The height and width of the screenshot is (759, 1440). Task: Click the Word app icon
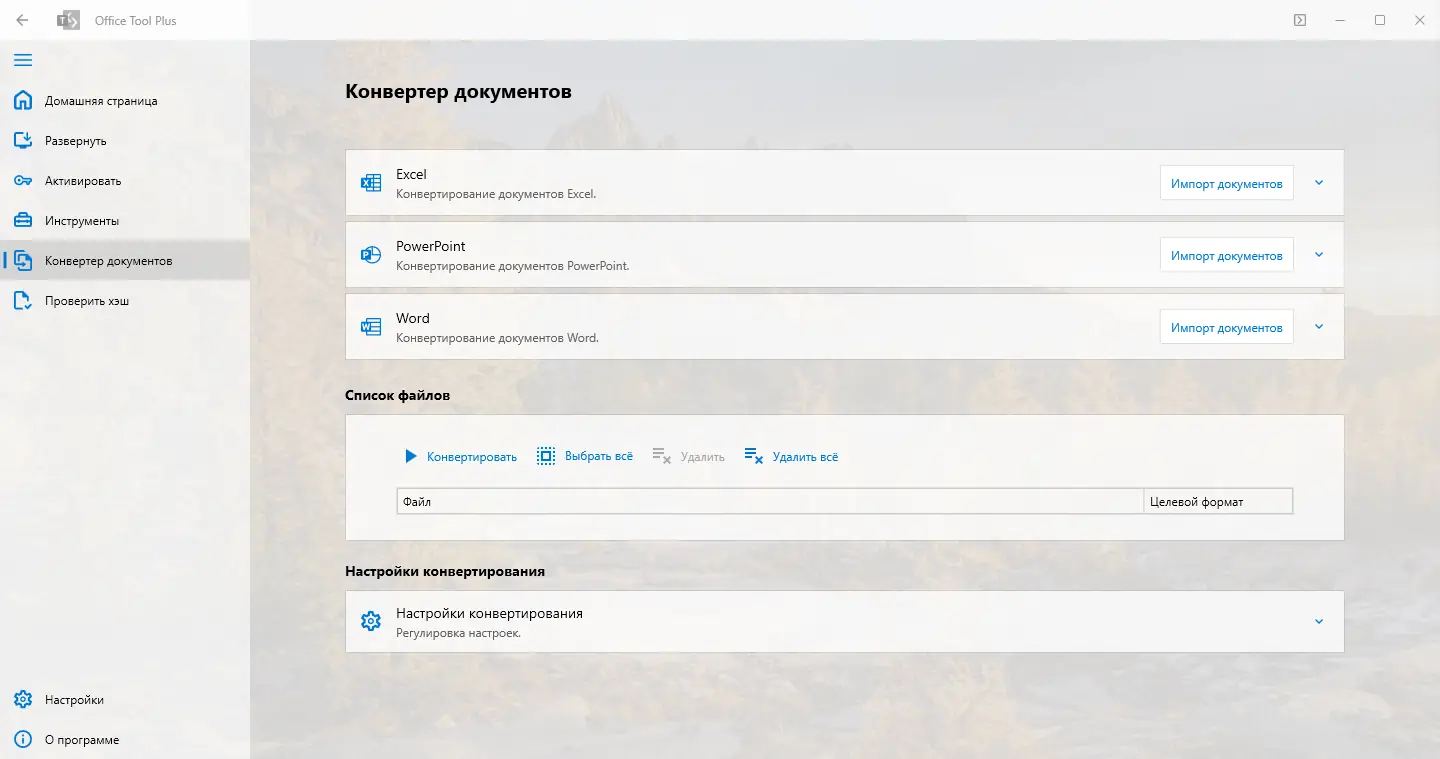pos(371,326)
